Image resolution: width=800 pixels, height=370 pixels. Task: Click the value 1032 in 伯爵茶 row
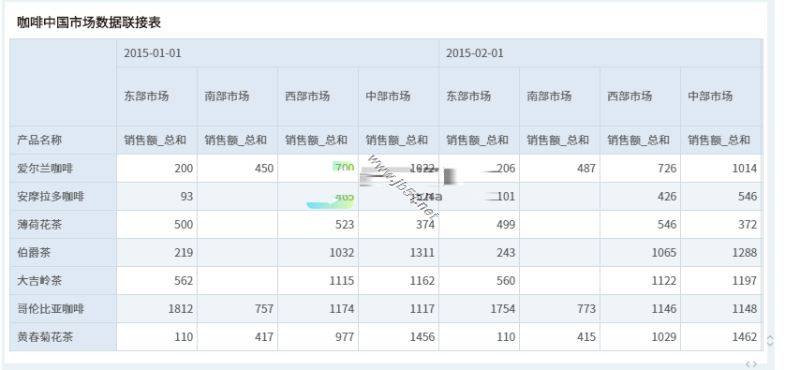pyautogui.click(x=342, y=253)
